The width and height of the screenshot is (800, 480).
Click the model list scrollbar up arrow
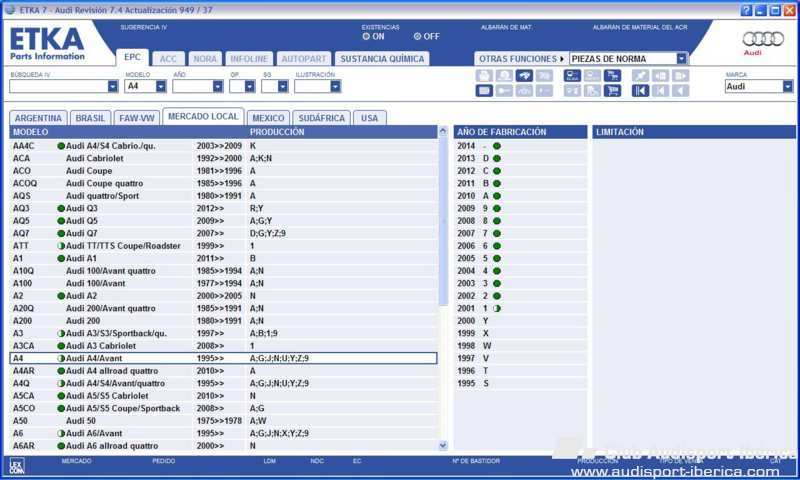pyautogui.click(x=443, y=131)
